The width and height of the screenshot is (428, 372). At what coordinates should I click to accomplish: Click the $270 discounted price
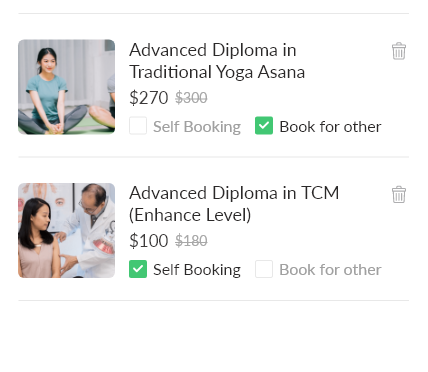(x=149, y=98)
